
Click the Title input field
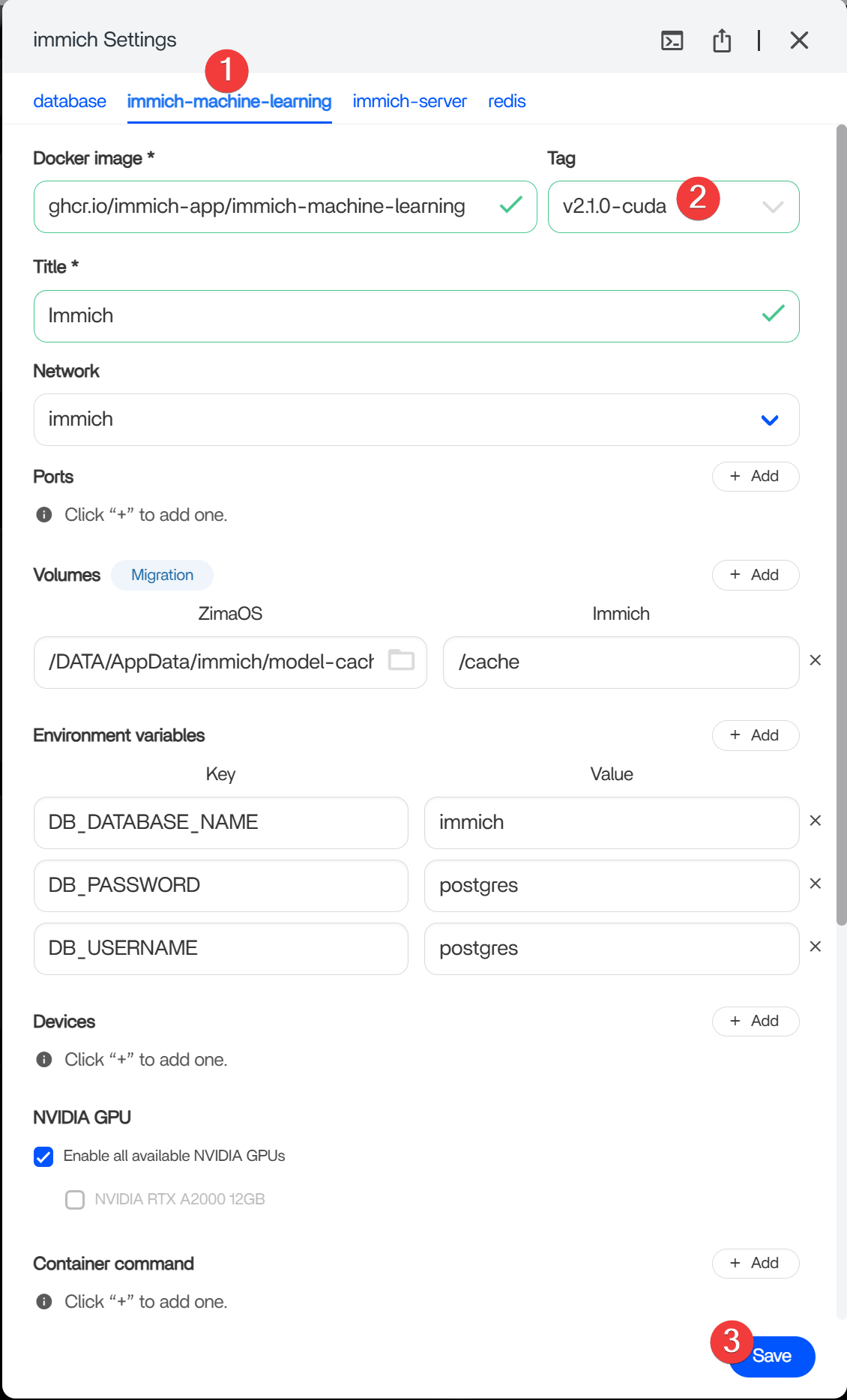pos(397,316)
